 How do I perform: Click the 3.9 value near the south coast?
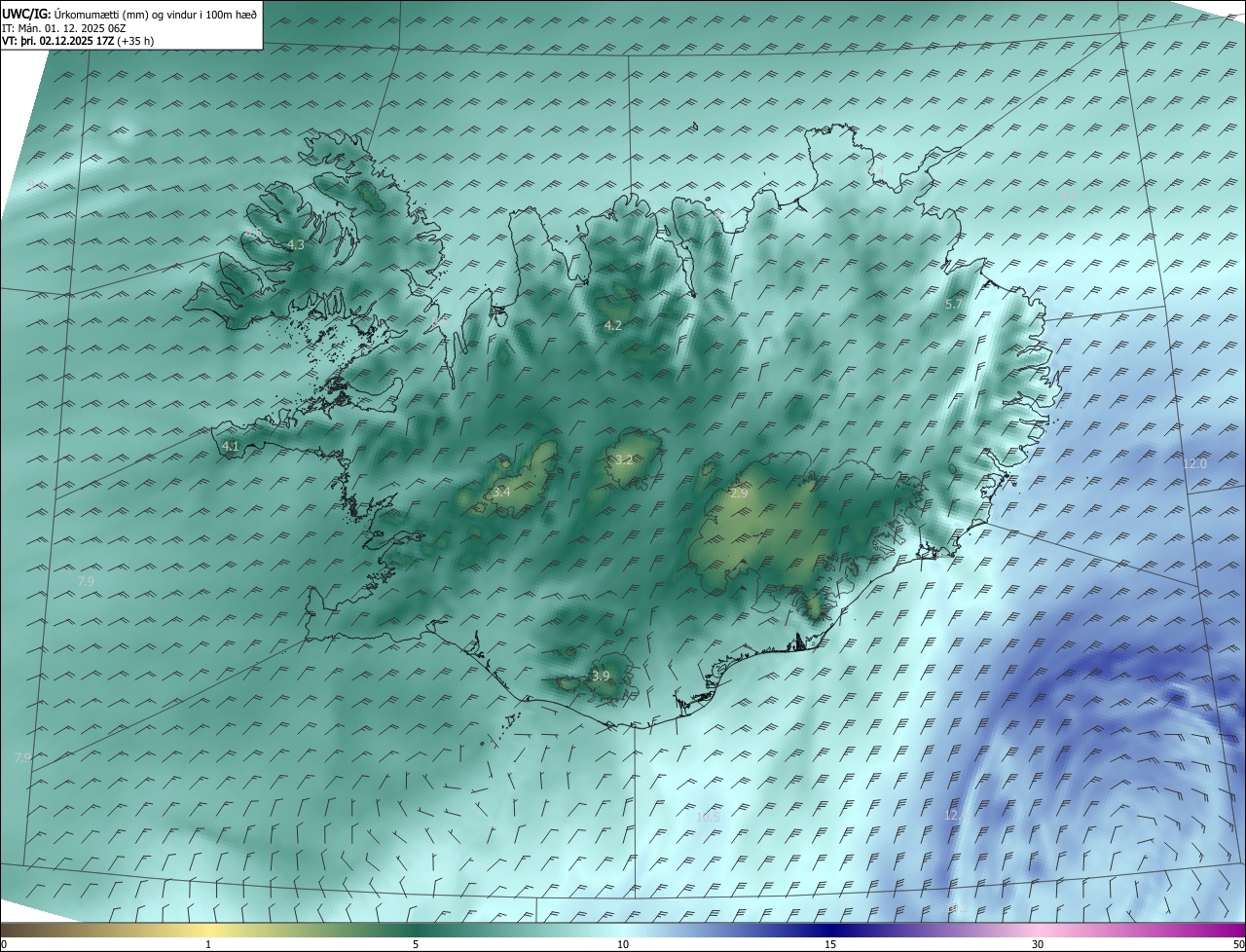pyautogui.click(x=601, y=676)
